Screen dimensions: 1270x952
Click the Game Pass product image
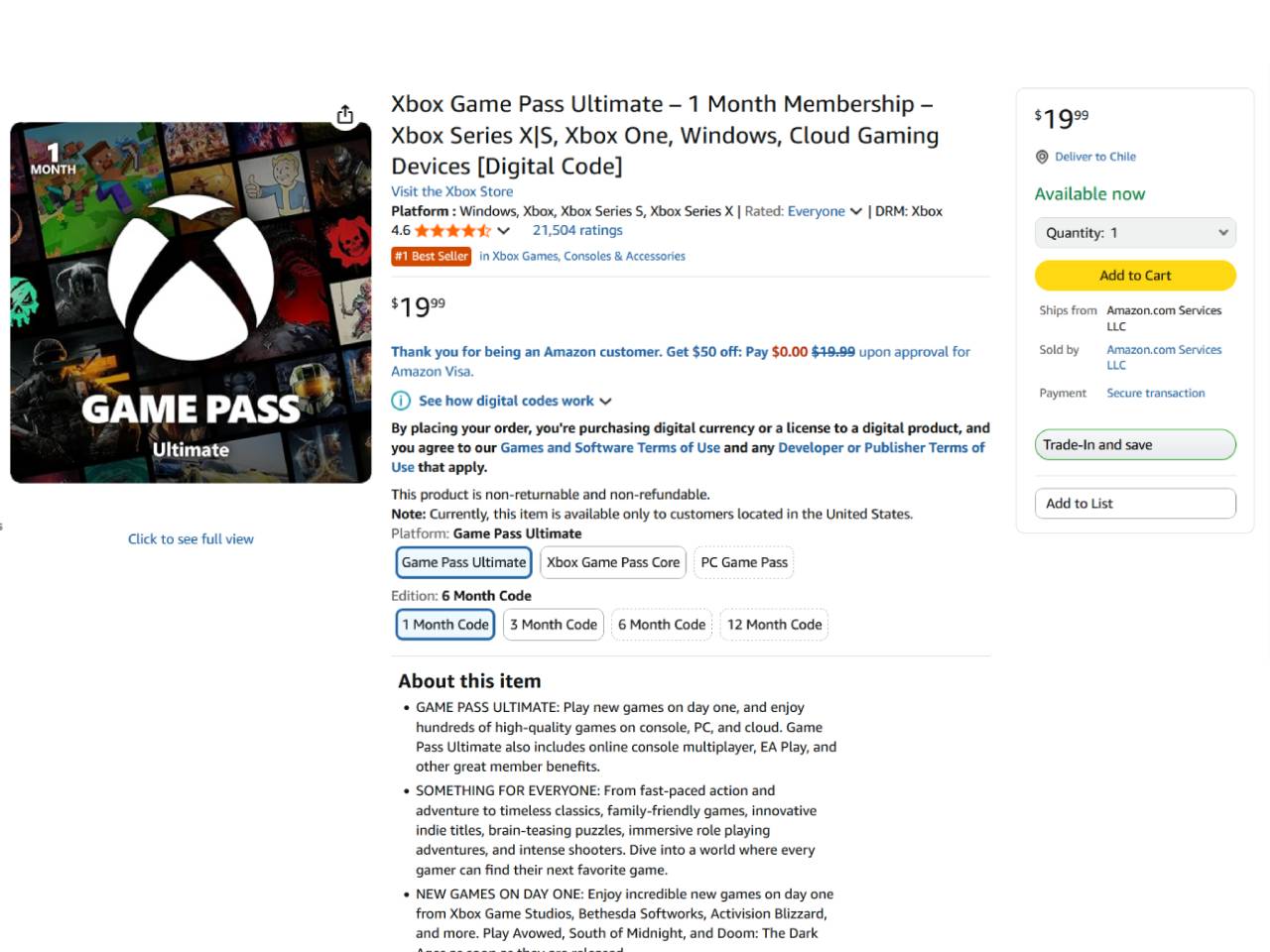point(190,302)
